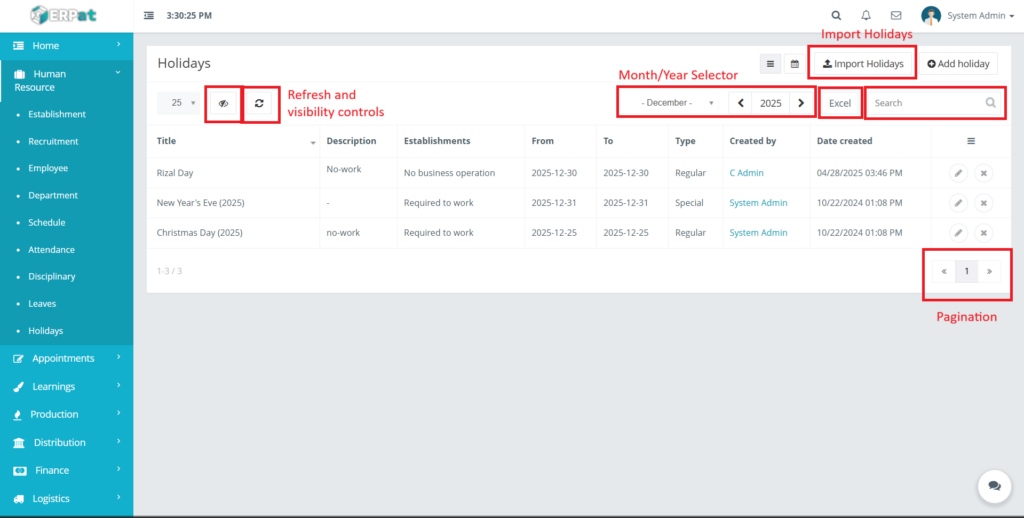Toggle column visibility with eye icon
1024x518 pixels.
click(224, 103)
